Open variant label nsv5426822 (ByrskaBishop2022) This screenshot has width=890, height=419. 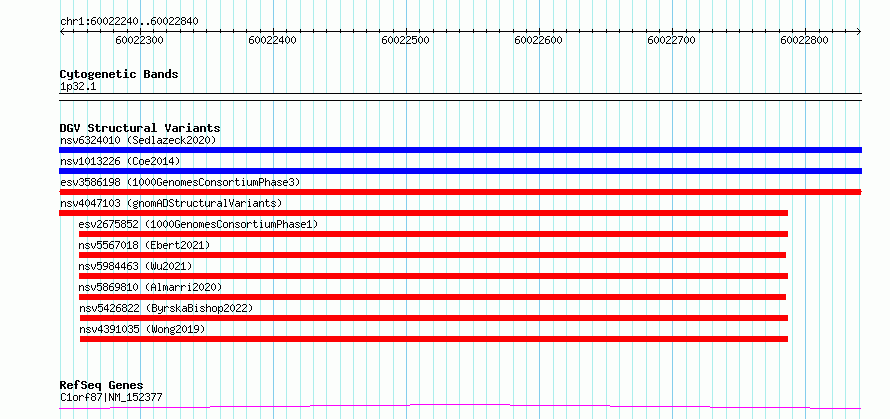click(x=166, y=308)
